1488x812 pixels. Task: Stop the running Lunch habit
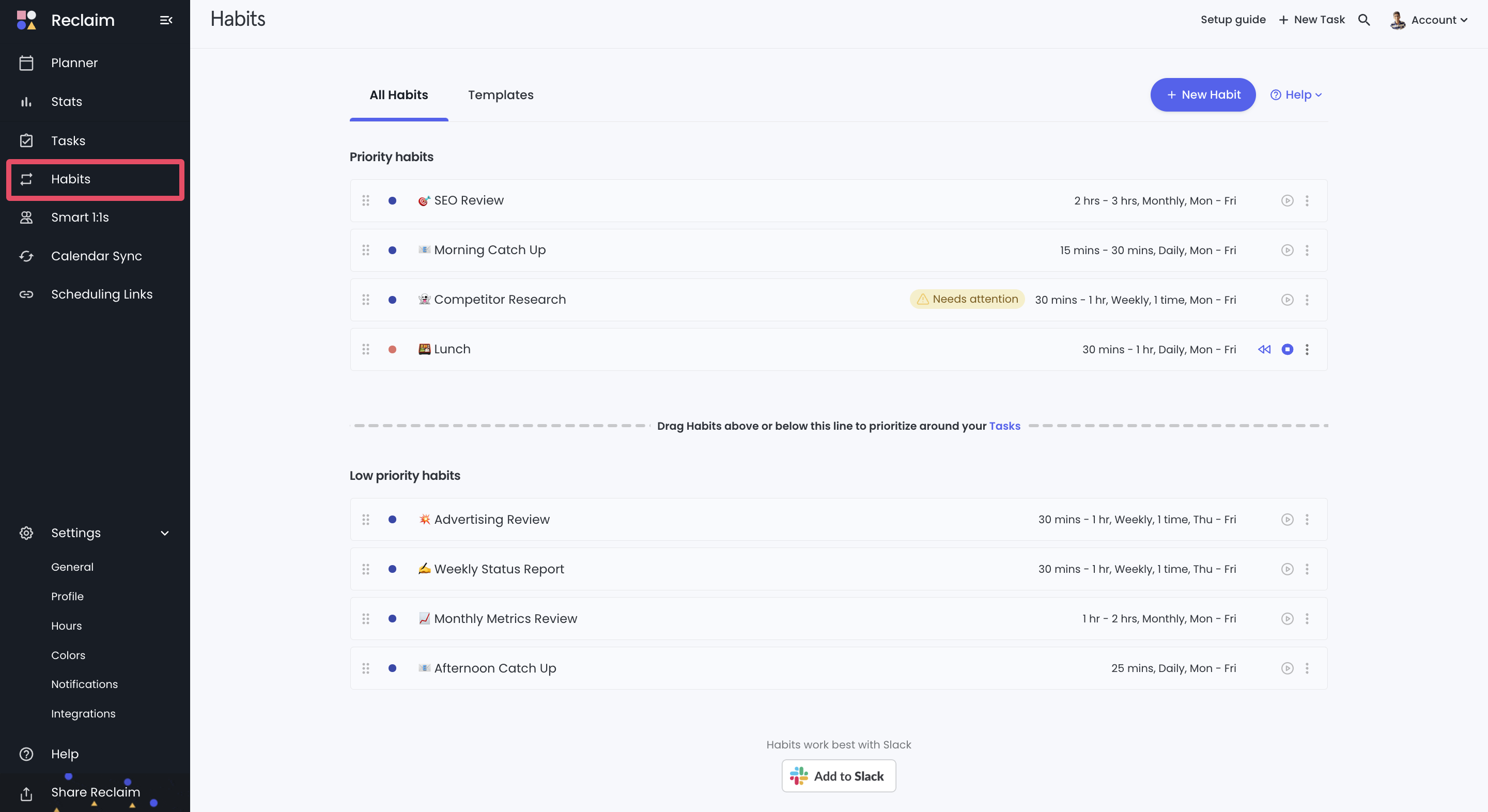tap(1287, 349)
